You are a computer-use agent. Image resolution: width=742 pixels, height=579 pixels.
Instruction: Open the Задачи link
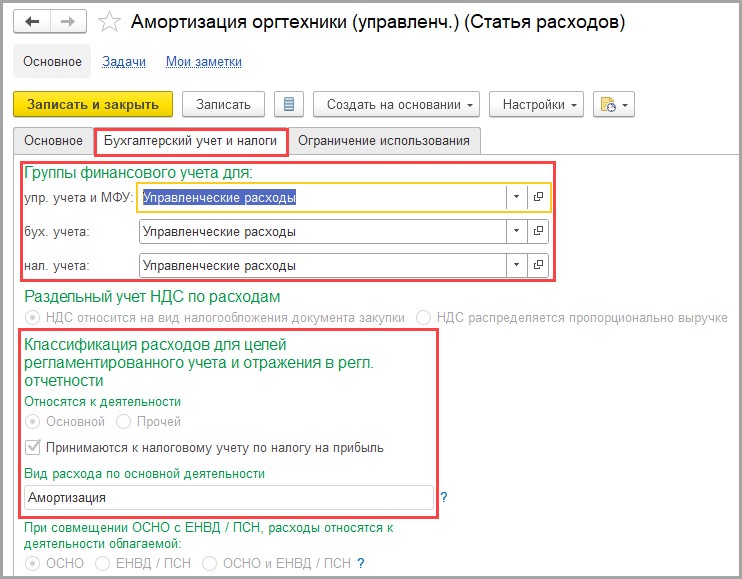click(x=124, y=61)
